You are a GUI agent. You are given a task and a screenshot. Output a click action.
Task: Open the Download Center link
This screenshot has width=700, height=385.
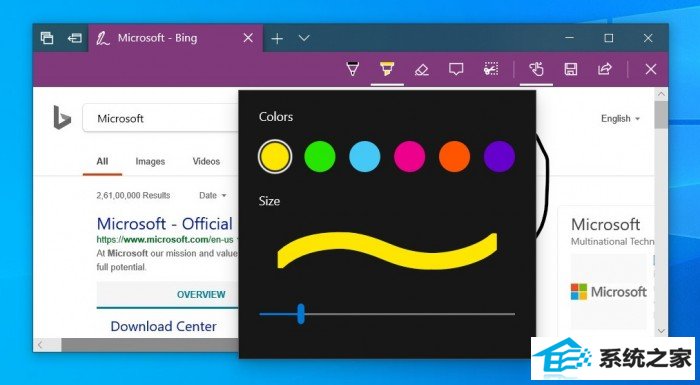[x=163, y=326]
